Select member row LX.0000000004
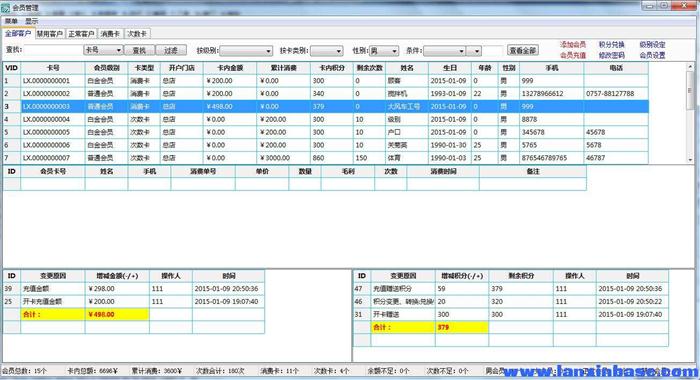The height and width of the screenshot is (380, 700). point(325,120)
